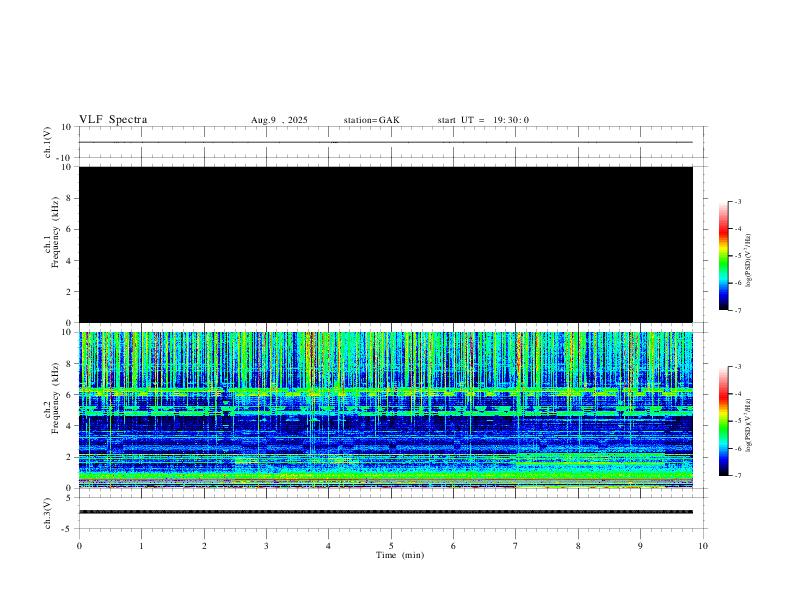Click the 5 minute tick on time axis
Image resolution: width=792 pixels, height=612 pixels.
tap(391, 545)
